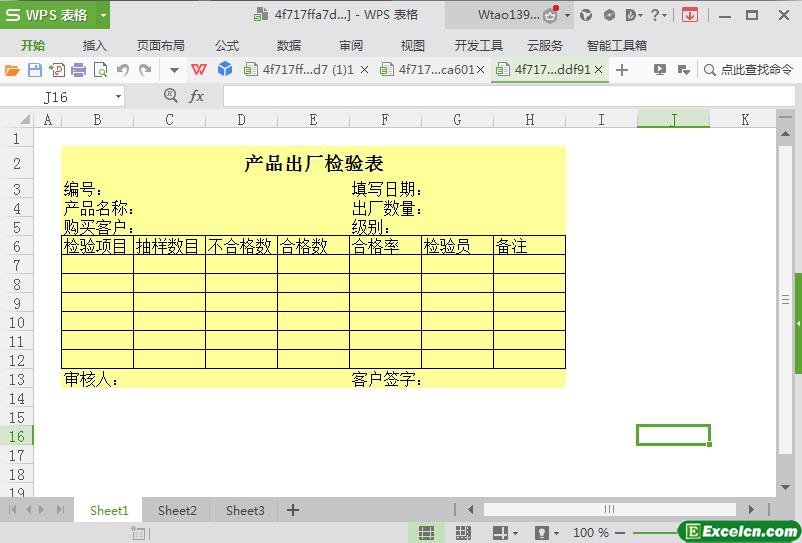
Task: Click the red WPS Writer W icon
Action: coord(199,70)
